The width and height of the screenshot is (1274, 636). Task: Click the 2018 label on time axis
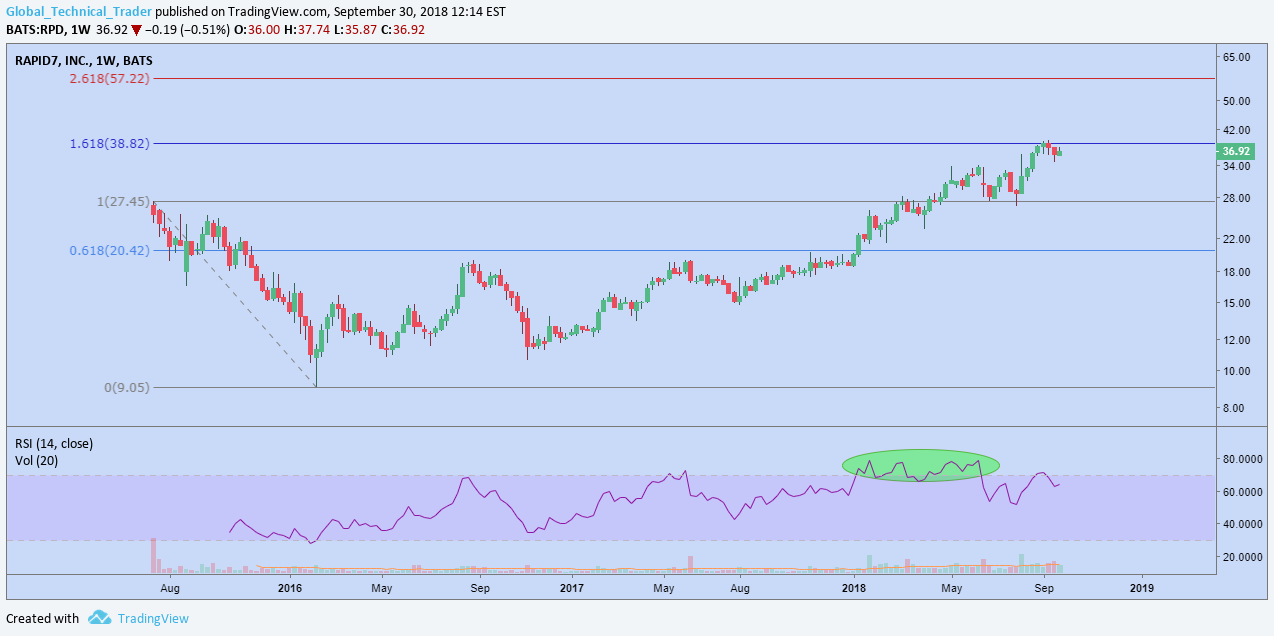point(853,588)
